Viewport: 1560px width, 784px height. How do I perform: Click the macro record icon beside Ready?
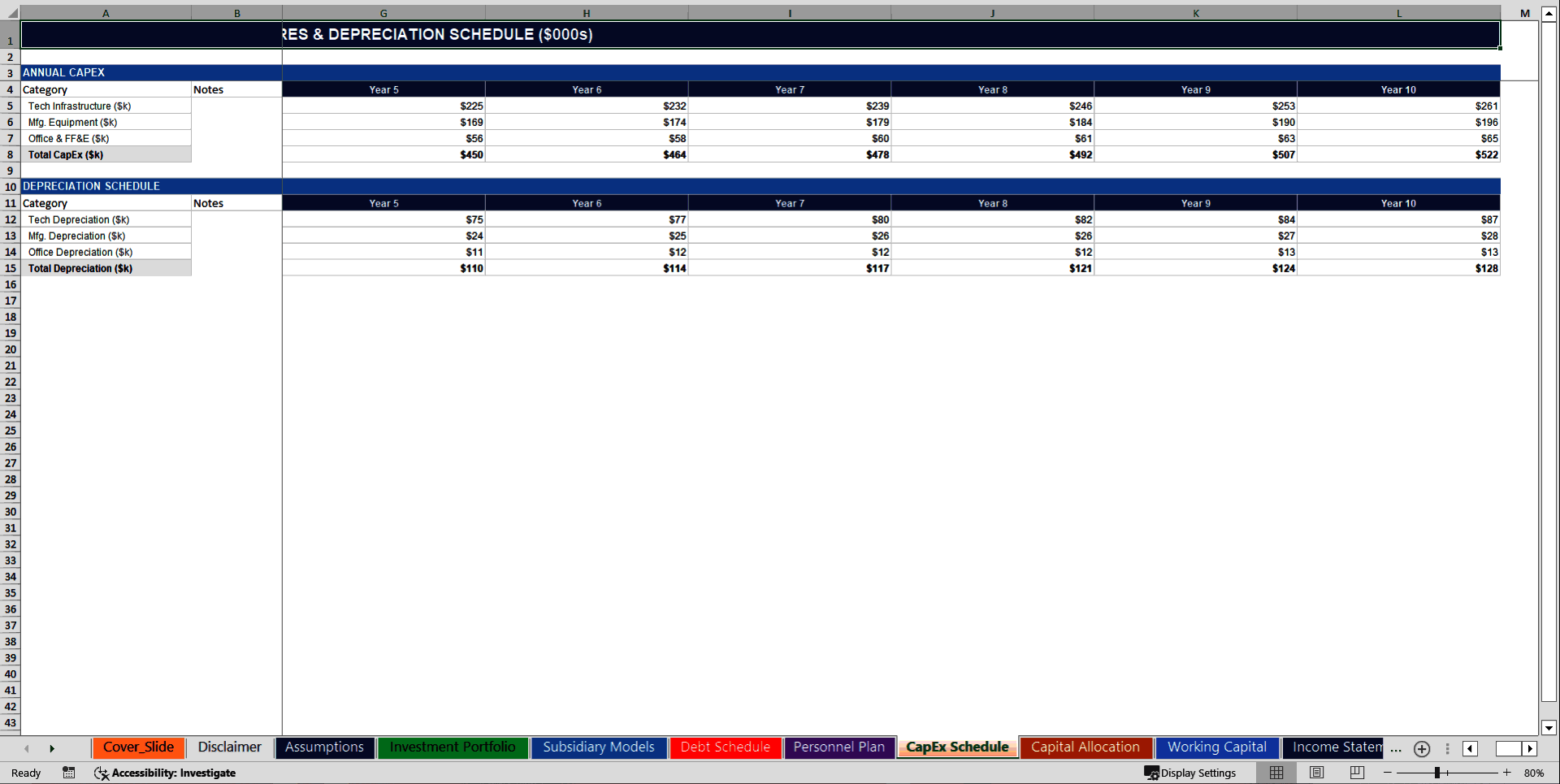click(x=69, y=773)
